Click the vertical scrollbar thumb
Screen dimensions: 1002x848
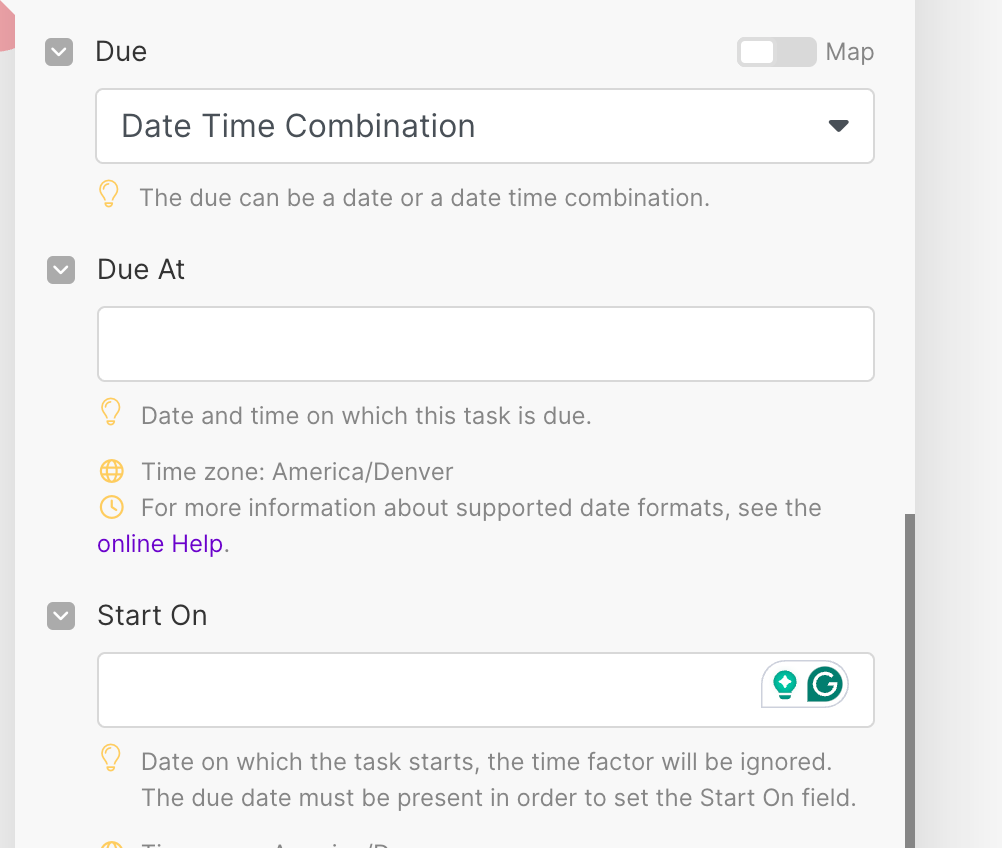910,680
